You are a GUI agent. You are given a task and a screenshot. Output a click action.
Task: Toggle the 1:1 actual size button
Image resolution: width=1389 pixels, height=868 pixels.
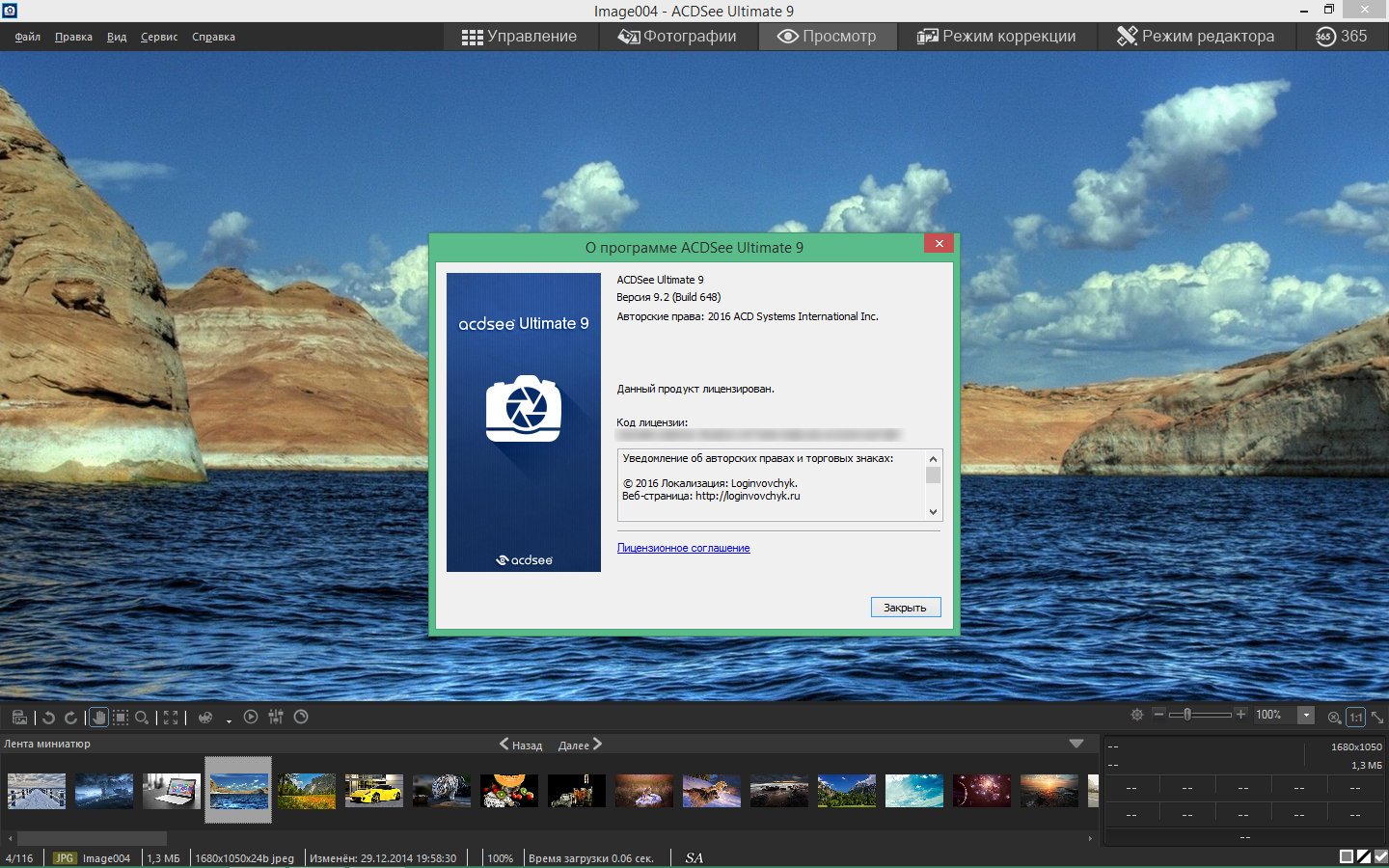click(1356, 717)
